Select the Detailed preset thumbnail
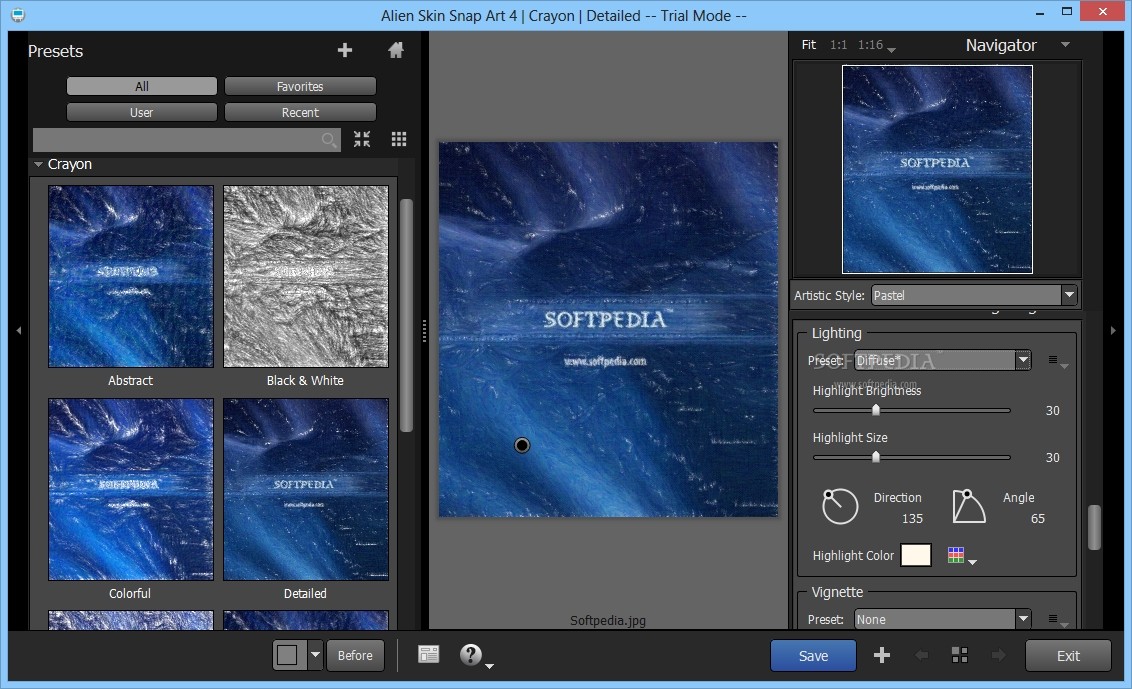The image size is (1132, 689). (x=305, y=489)
